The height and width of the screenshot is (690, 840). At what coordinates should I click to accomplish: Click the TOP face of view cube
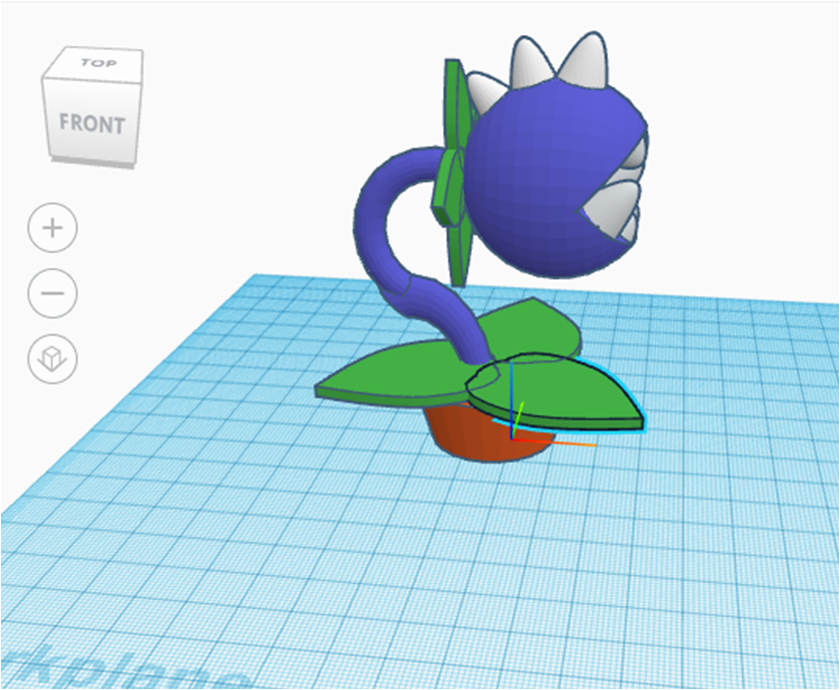pos(100,64)
